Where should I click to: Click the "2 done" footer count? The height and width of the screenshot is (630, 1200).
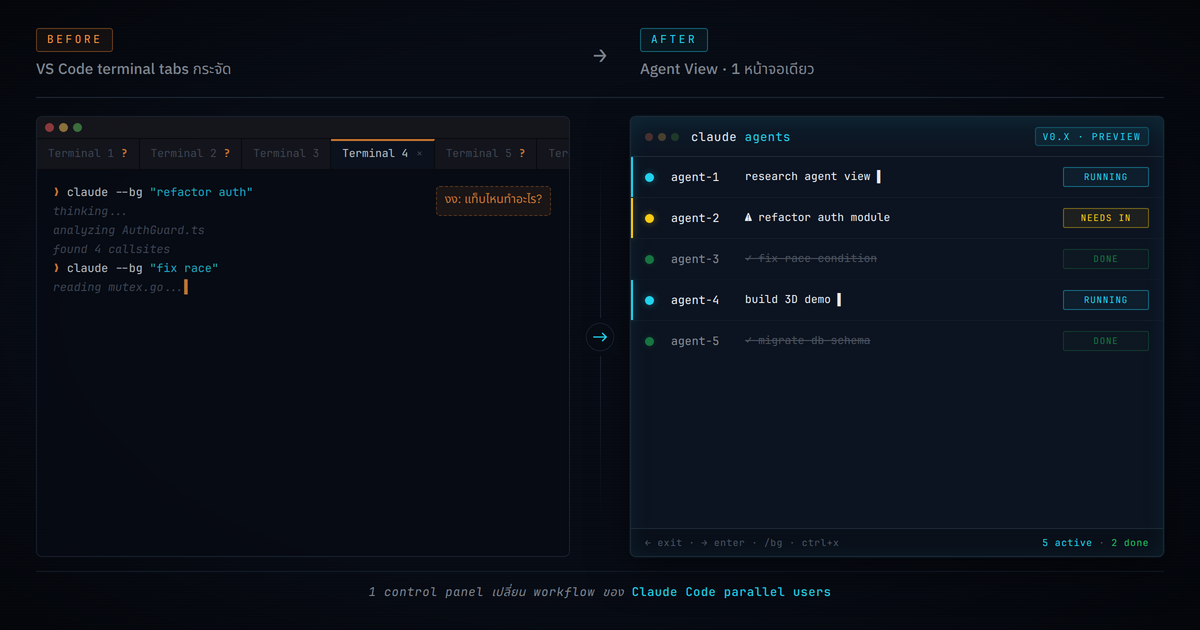click(x=1130, y=543)
